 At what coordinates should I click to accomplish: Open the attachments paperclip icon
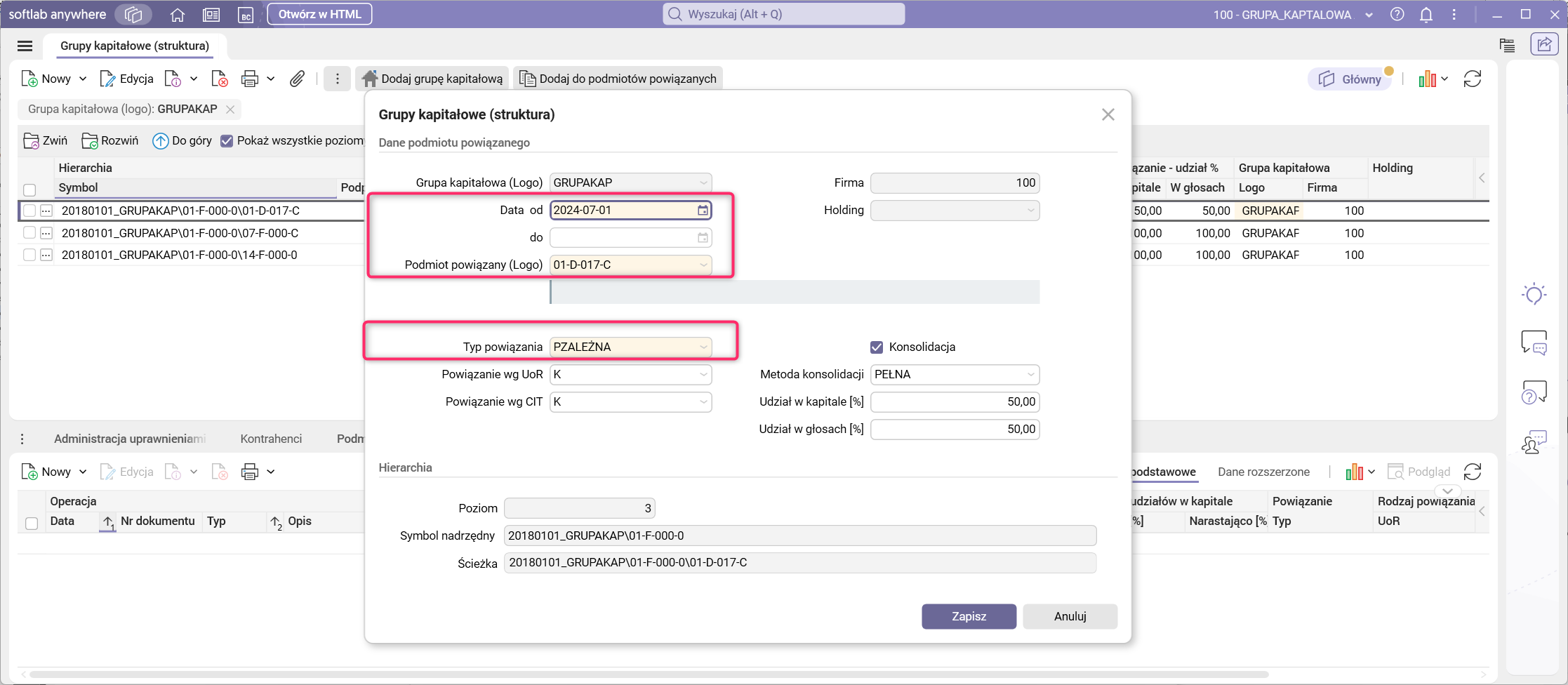click(x=298, y=79)
